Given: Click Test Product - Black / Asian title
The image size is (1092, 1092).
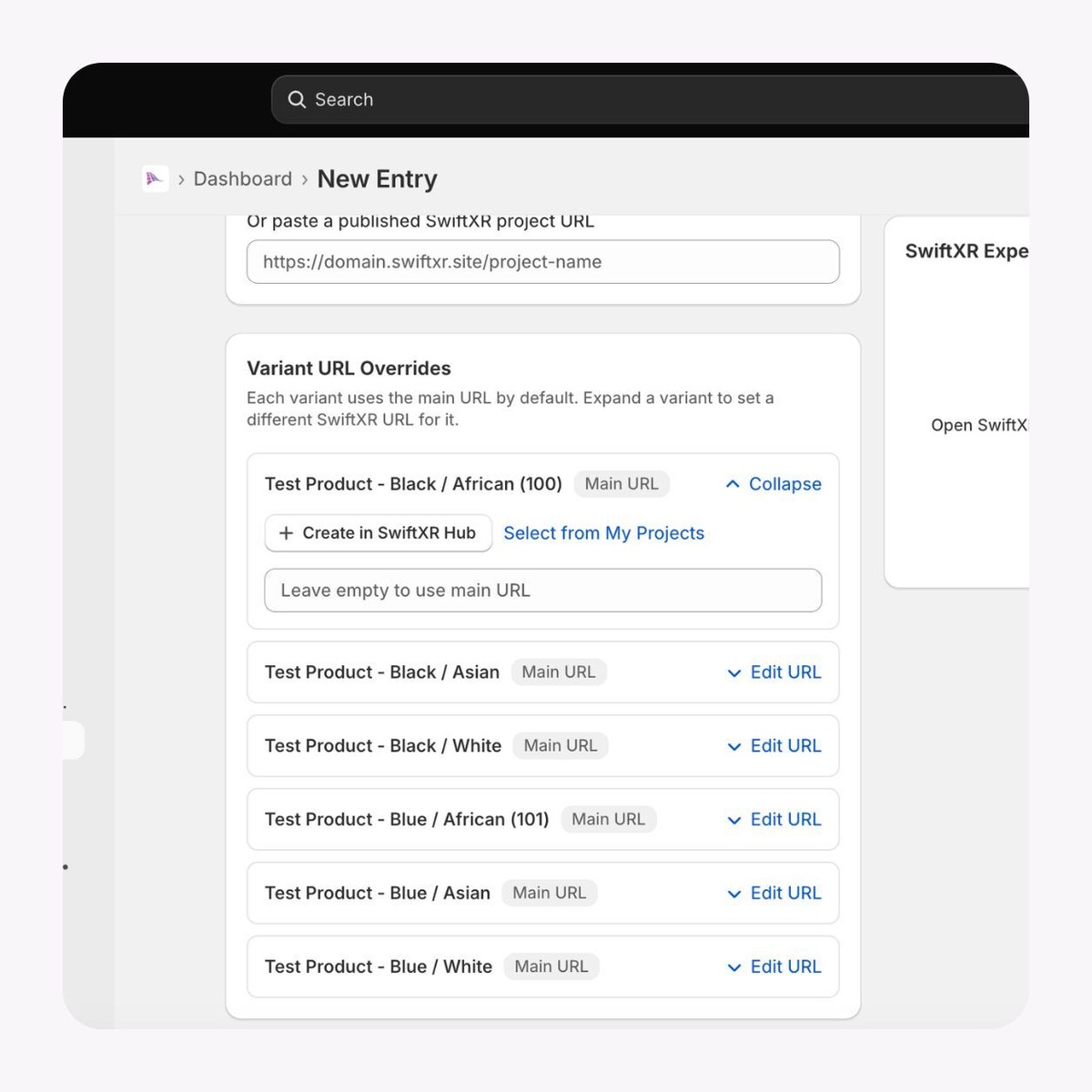Looking at the screenshot, I should pos(382,672).
